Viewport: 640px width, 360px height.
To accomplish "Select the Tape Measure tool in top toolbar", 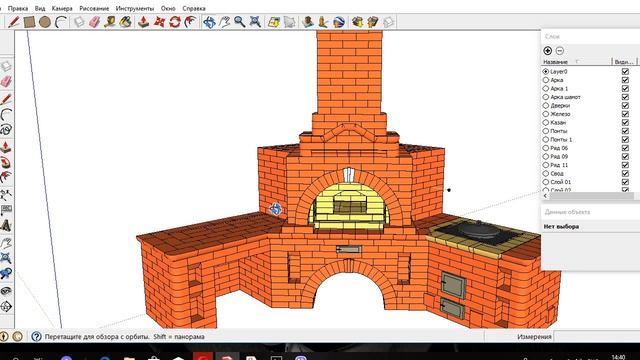I will pos(110,22).
